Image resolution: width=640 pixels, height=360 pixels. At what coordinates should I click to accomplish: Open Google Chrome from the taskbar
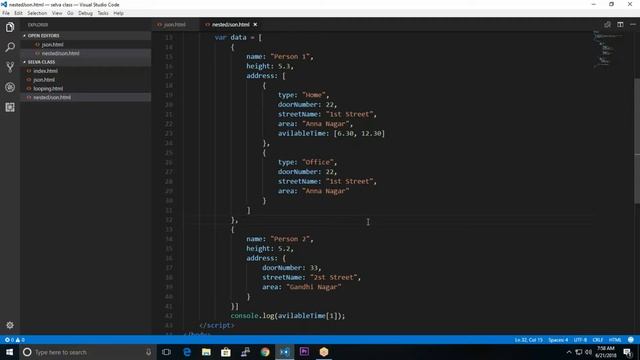click(x=265, y=352)
